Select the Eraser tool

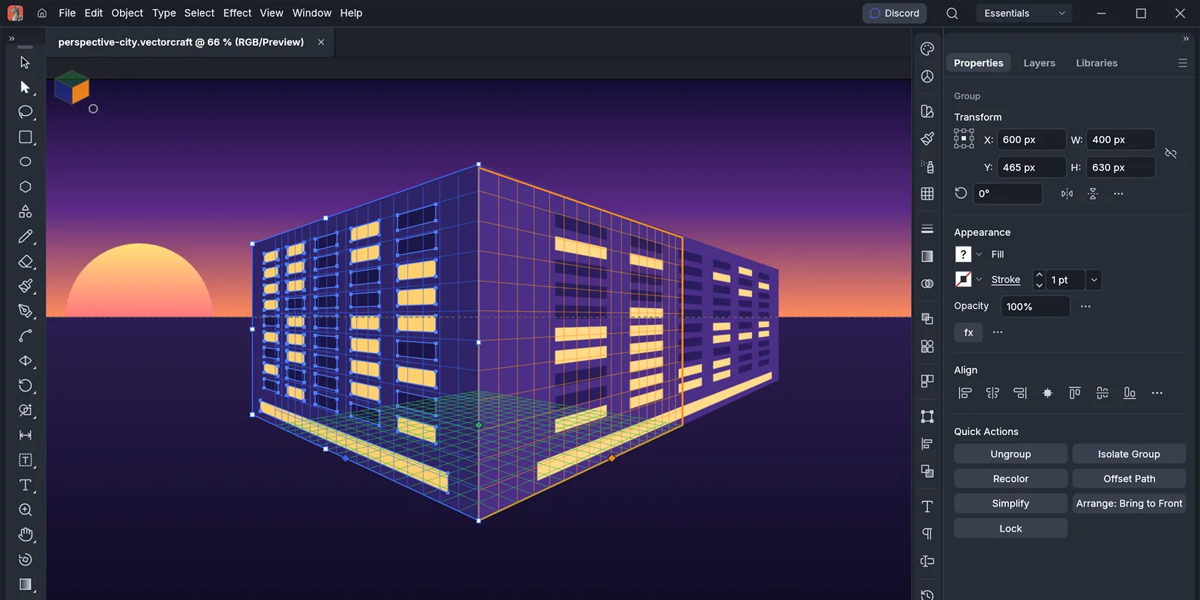[x=26, y=262]
